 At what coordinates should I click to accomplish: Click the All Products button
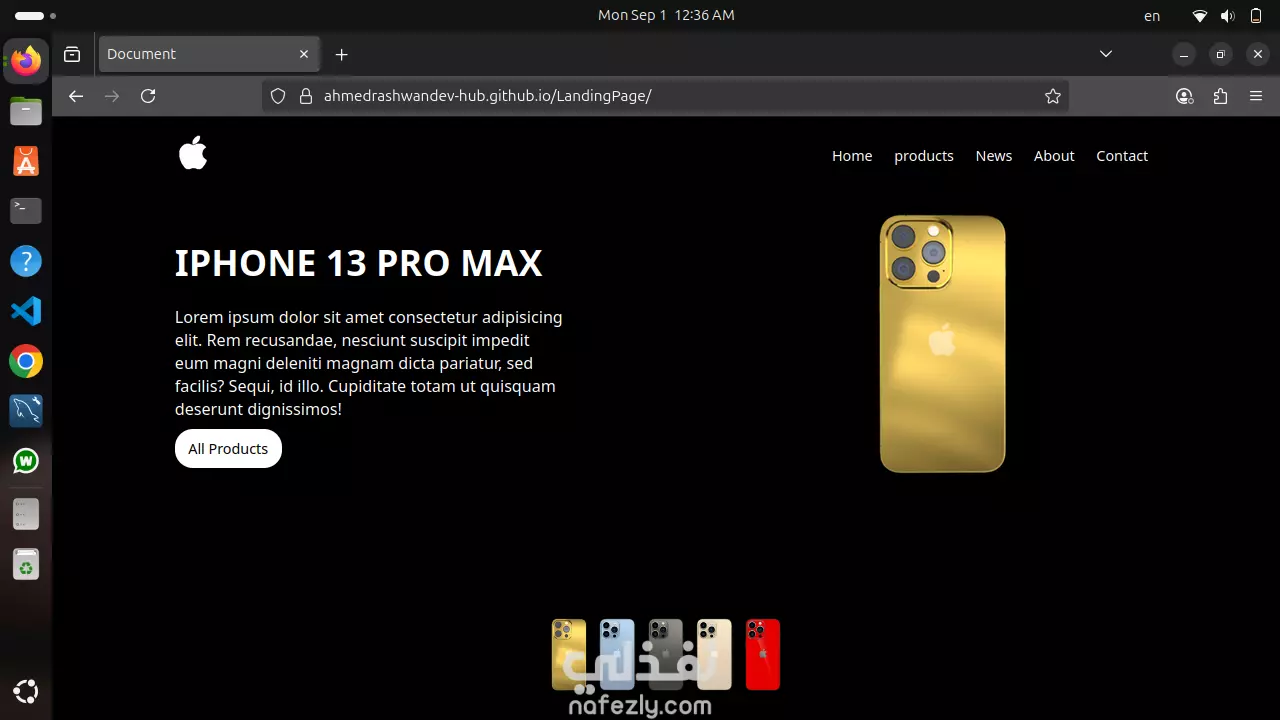(x=228, y=448)
